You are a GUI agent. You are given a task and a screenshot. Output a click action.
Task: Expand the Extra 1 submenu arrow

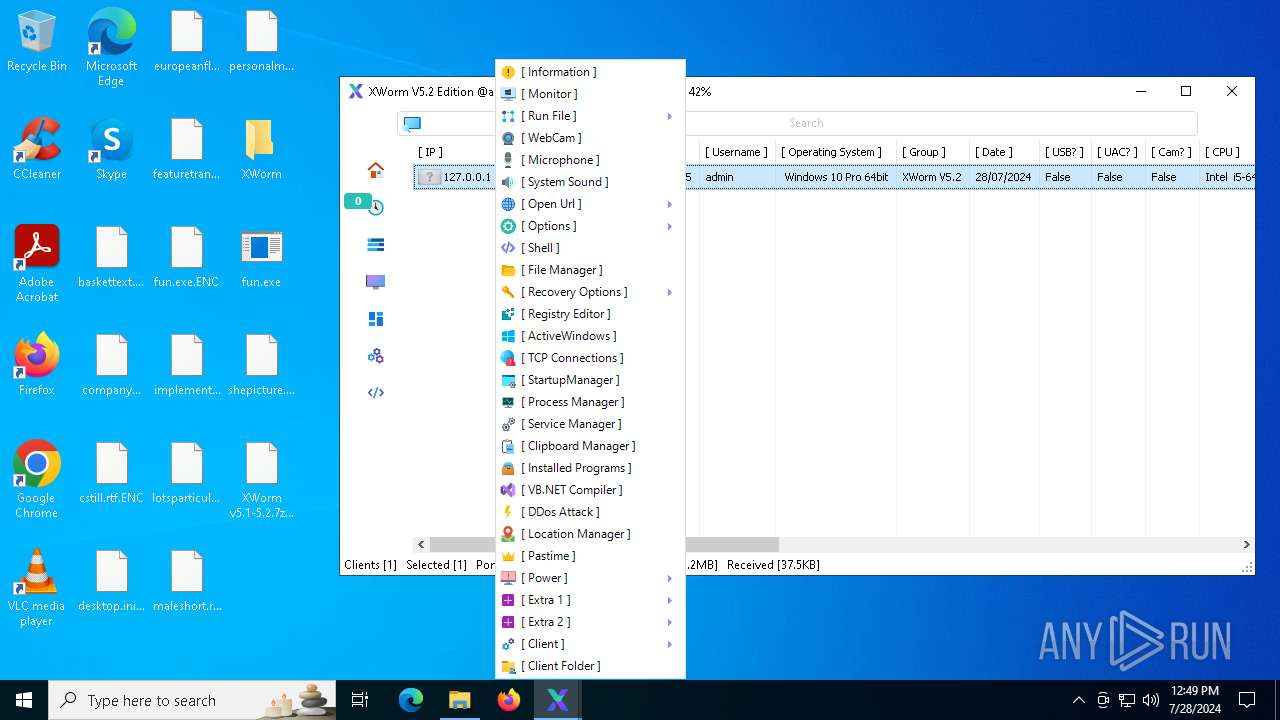pyautogui.click(x=670, y=600)
